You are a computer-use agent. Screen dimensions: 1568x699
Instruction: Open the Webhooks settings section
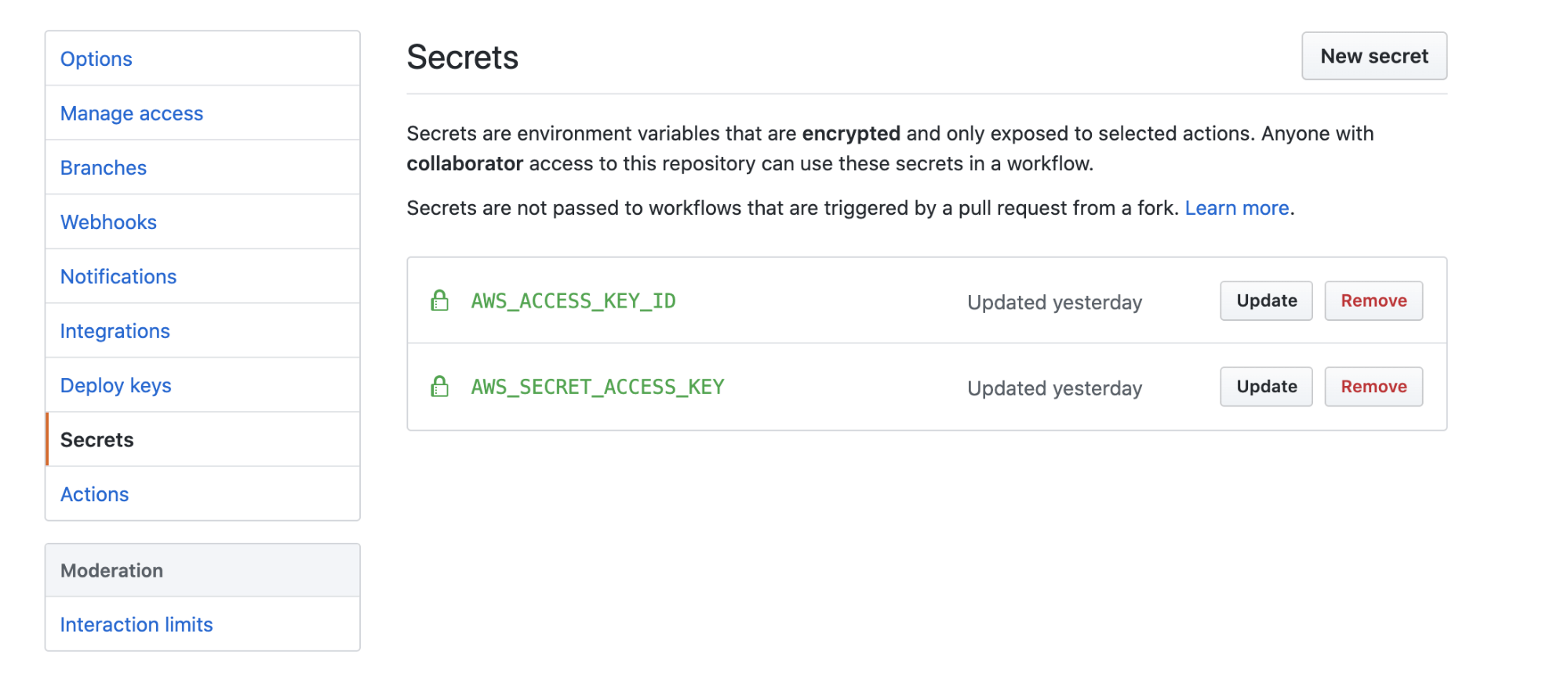pos(108,222)
